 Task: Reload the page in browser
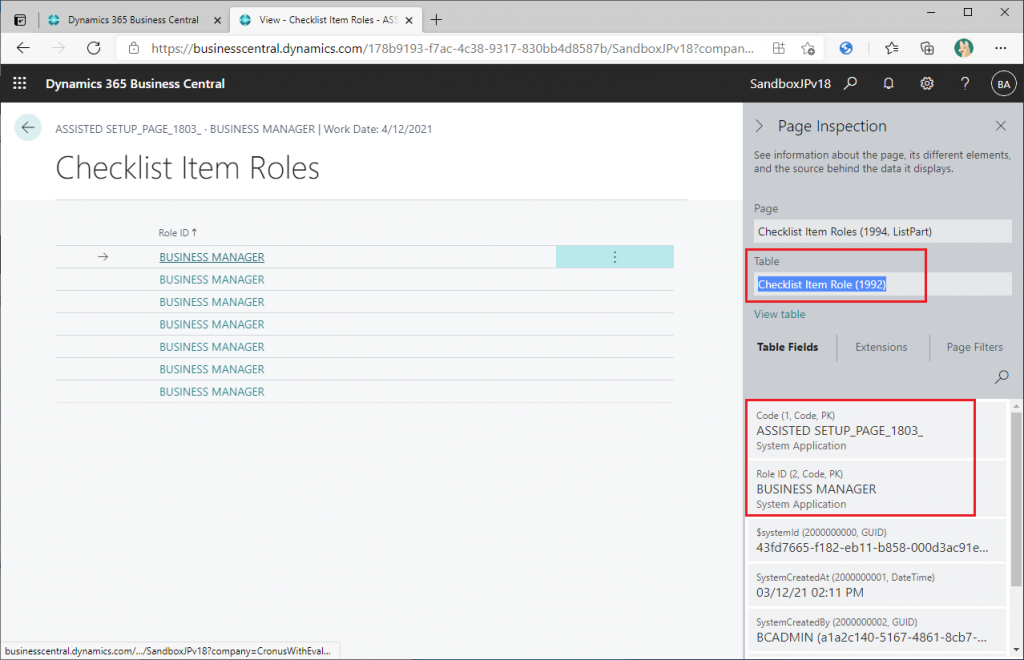[94, 48]
